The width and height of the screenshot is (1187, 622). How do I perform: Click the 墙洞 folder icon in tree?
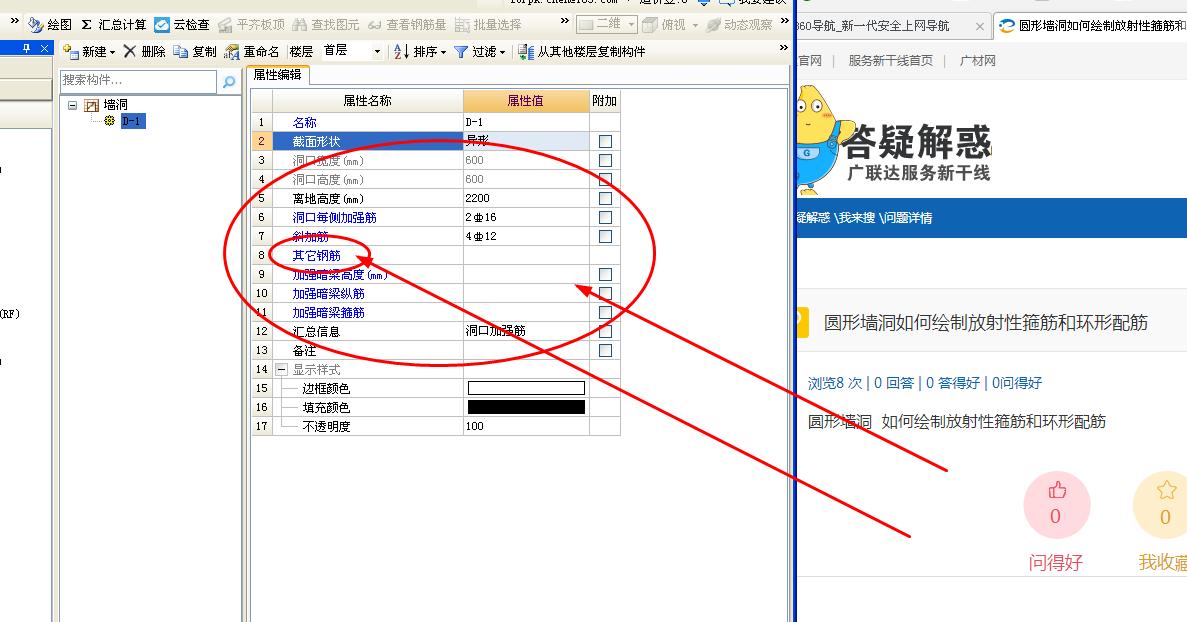click(92, 105)
